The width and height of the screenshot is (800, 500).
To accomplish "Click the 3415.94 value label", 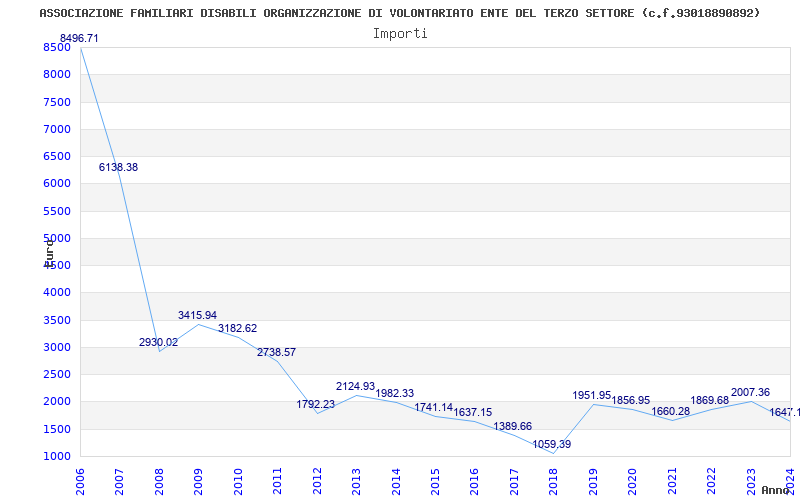I will click(197, 315).
